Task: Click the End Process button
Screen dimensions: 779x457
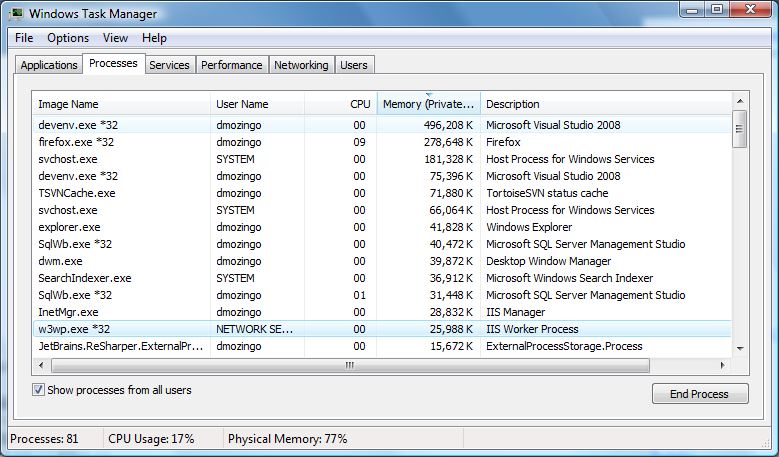Action: pyautogui.click(x=700, y=394)
